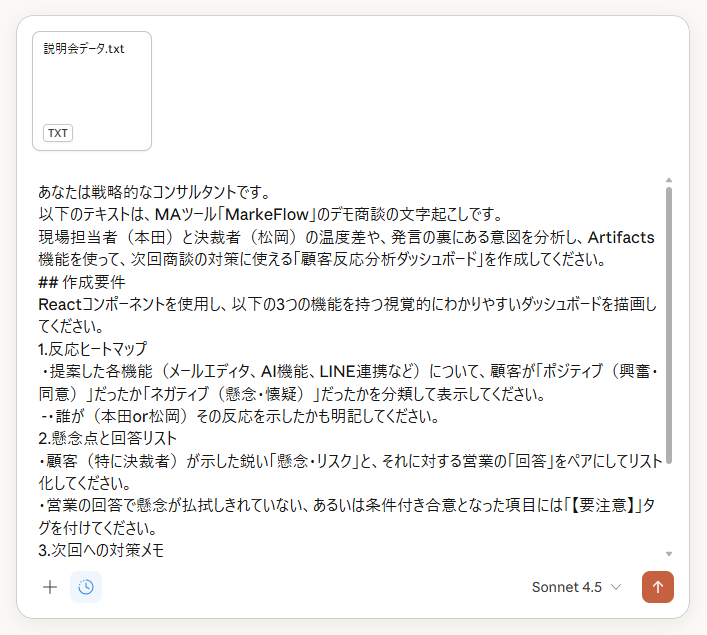The width and height of the screenshot is (707, 635).
Task: Open the 説明会データ.txt attachment card
Action: click(92, 91)
